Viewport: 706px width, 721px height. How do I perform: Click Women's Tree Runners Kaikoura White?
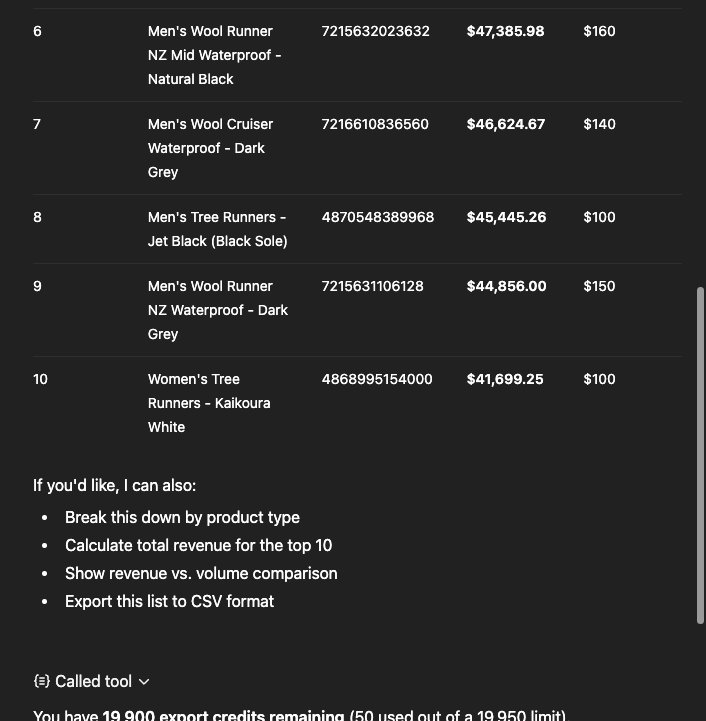(x=209, y=403)
